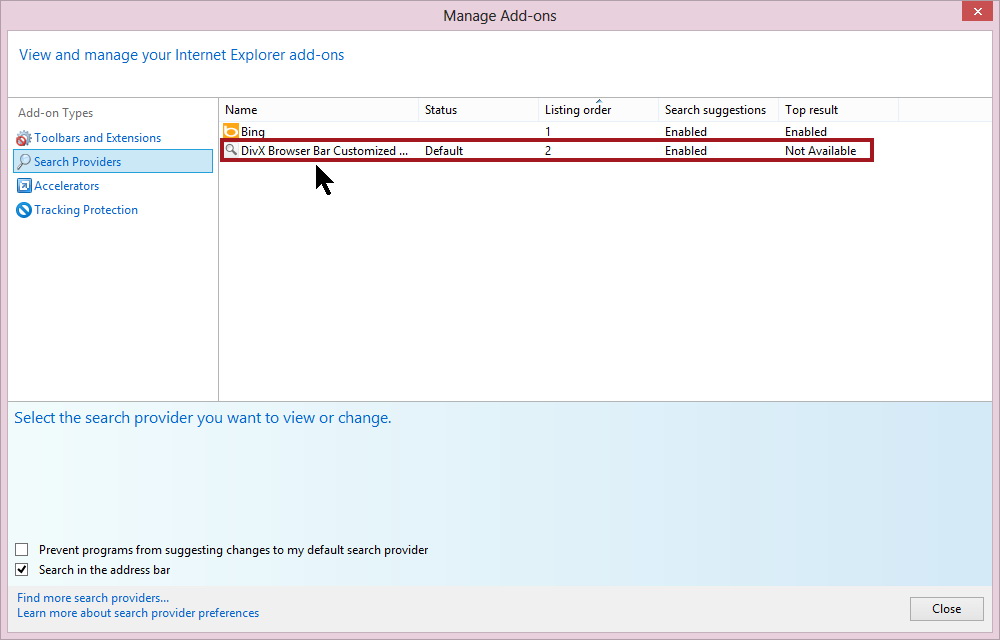The image size is (1000, 640).
Task: Select Search Providers add-on type
Action: point(113,161)
